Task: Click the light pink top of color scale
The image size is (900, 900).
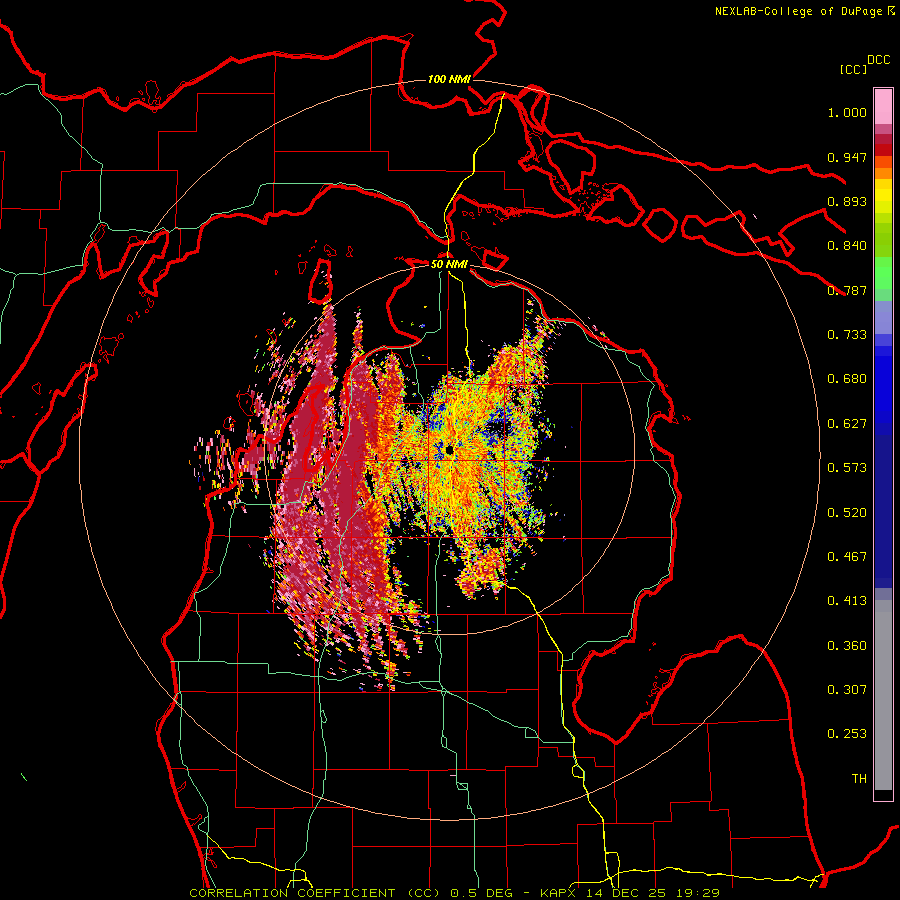Action: tap(883, 106)
